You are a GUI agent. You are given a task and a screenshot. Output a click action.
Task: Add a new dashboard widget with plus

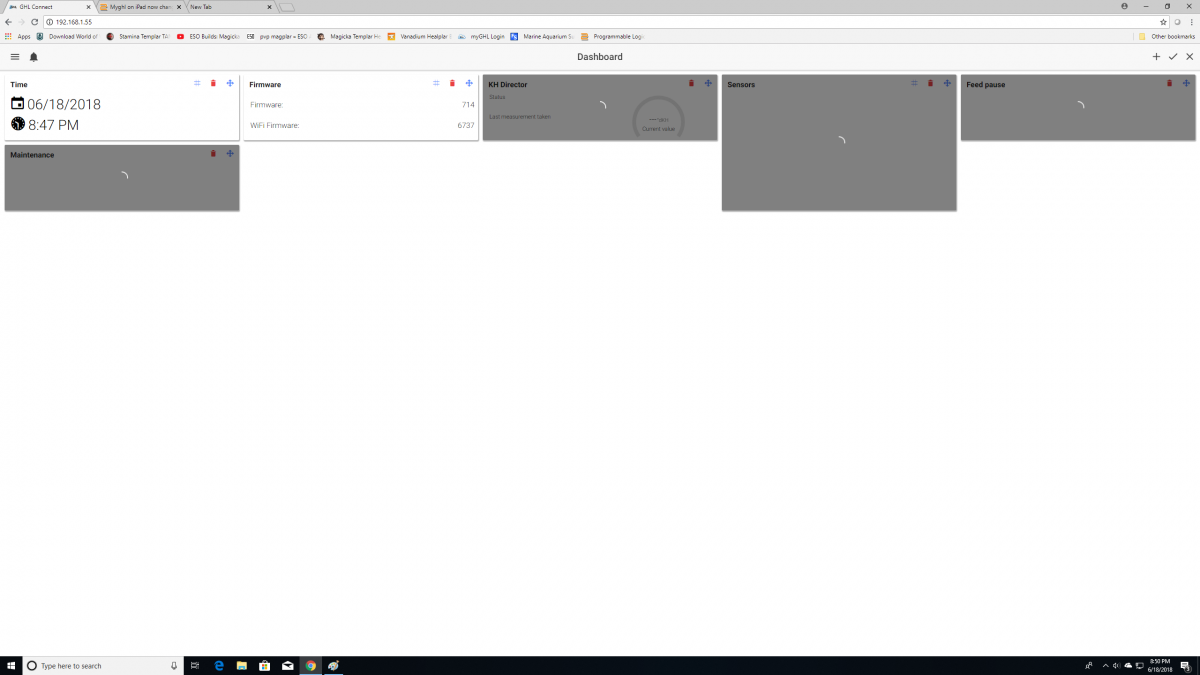[1156, 57]
